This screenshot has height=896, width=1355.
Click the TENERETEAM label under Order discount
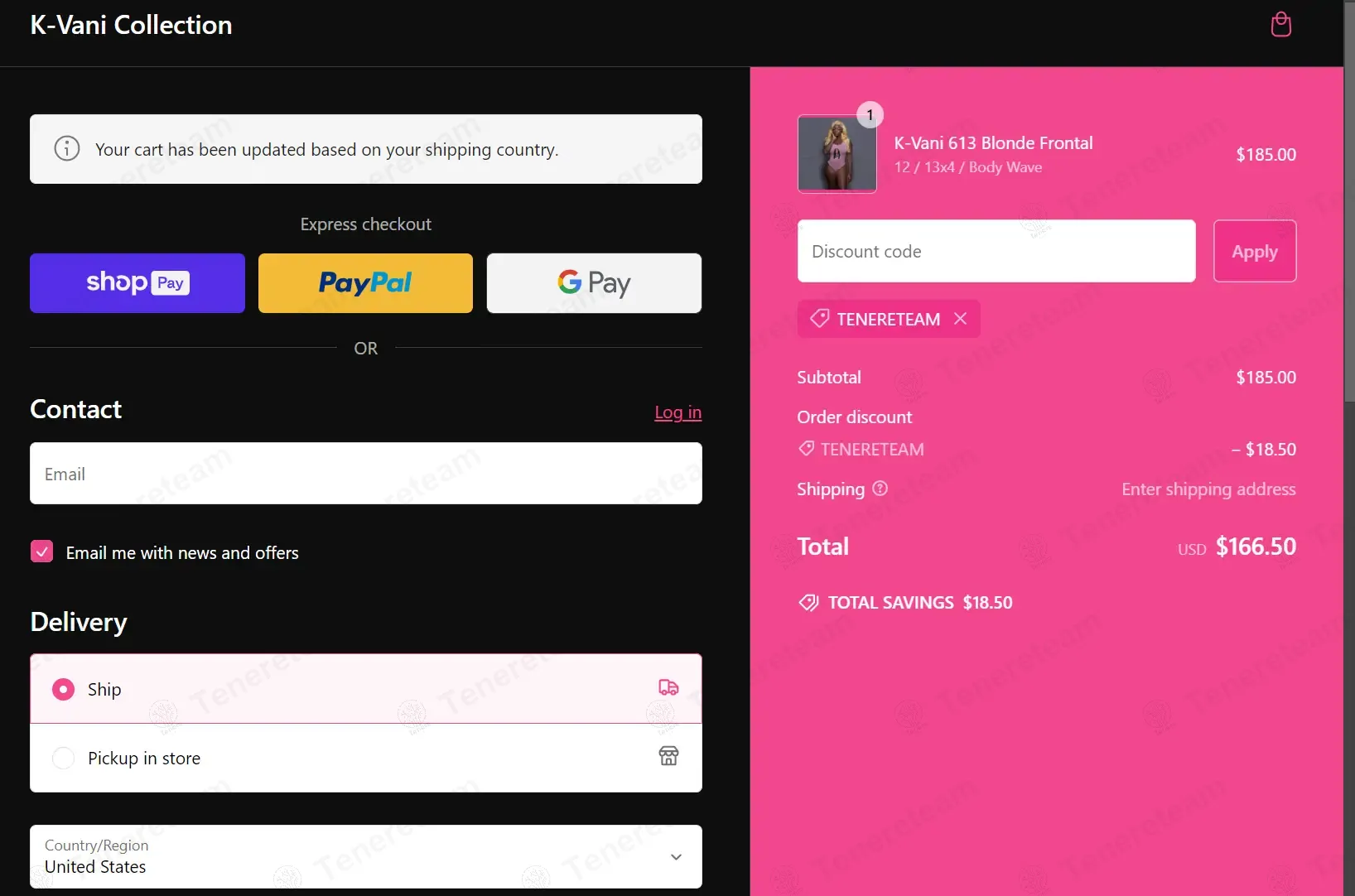point(872,450)
